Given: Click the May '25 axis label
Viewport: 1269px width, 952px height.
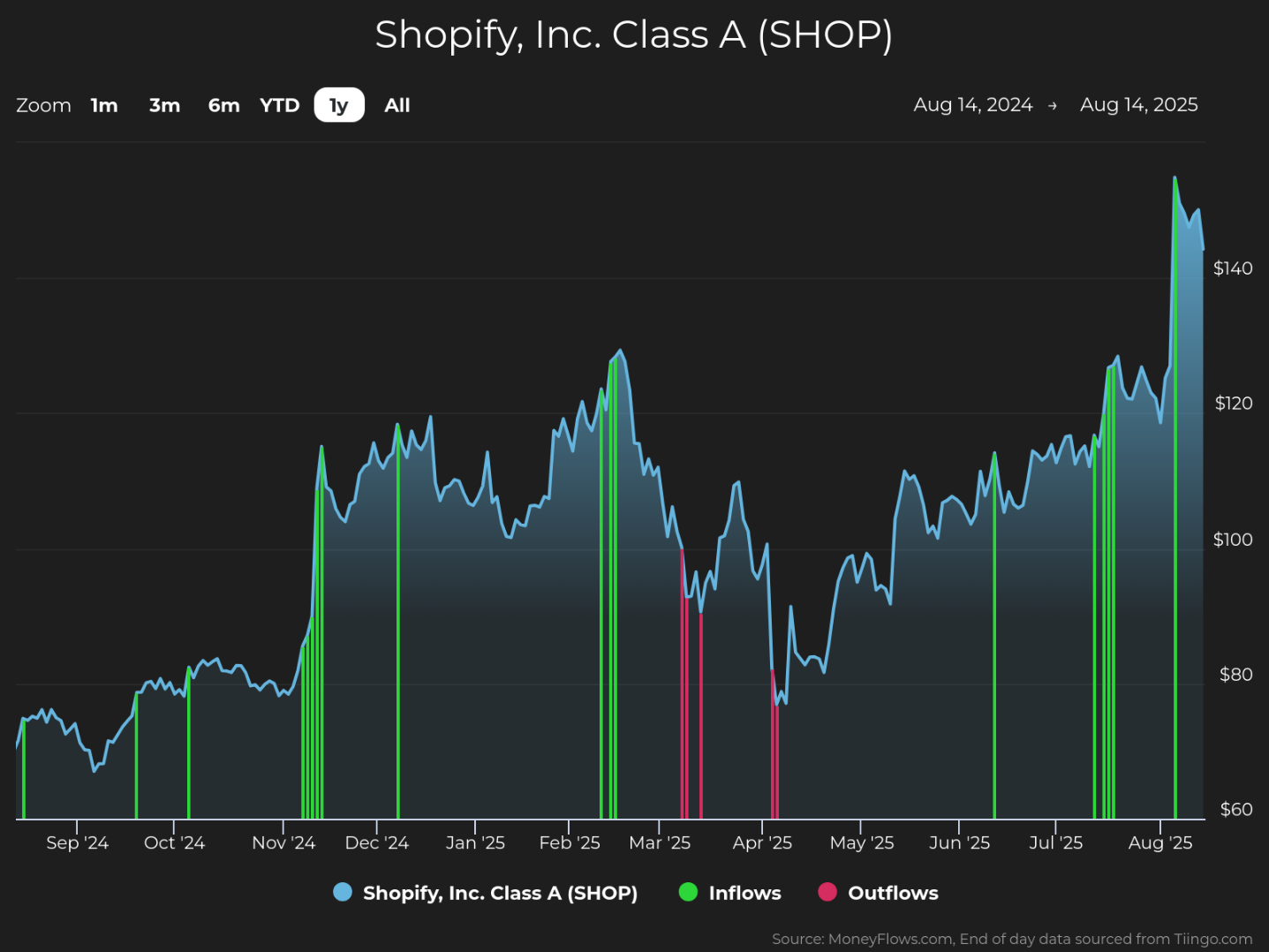Looking at the screenshot, I should point(862,842).
